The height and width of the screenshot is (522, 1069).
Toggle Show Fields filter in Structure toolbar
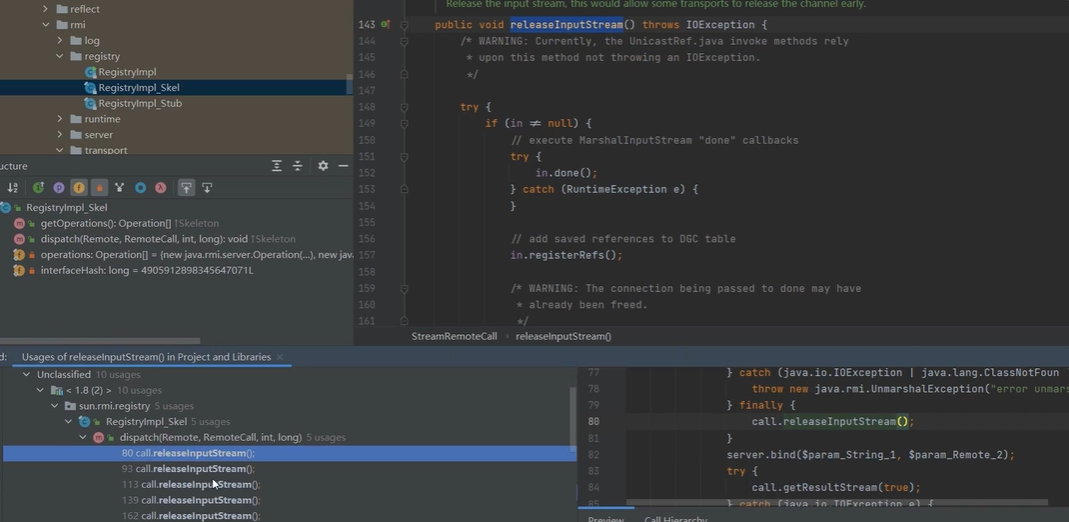click(79, 188)
